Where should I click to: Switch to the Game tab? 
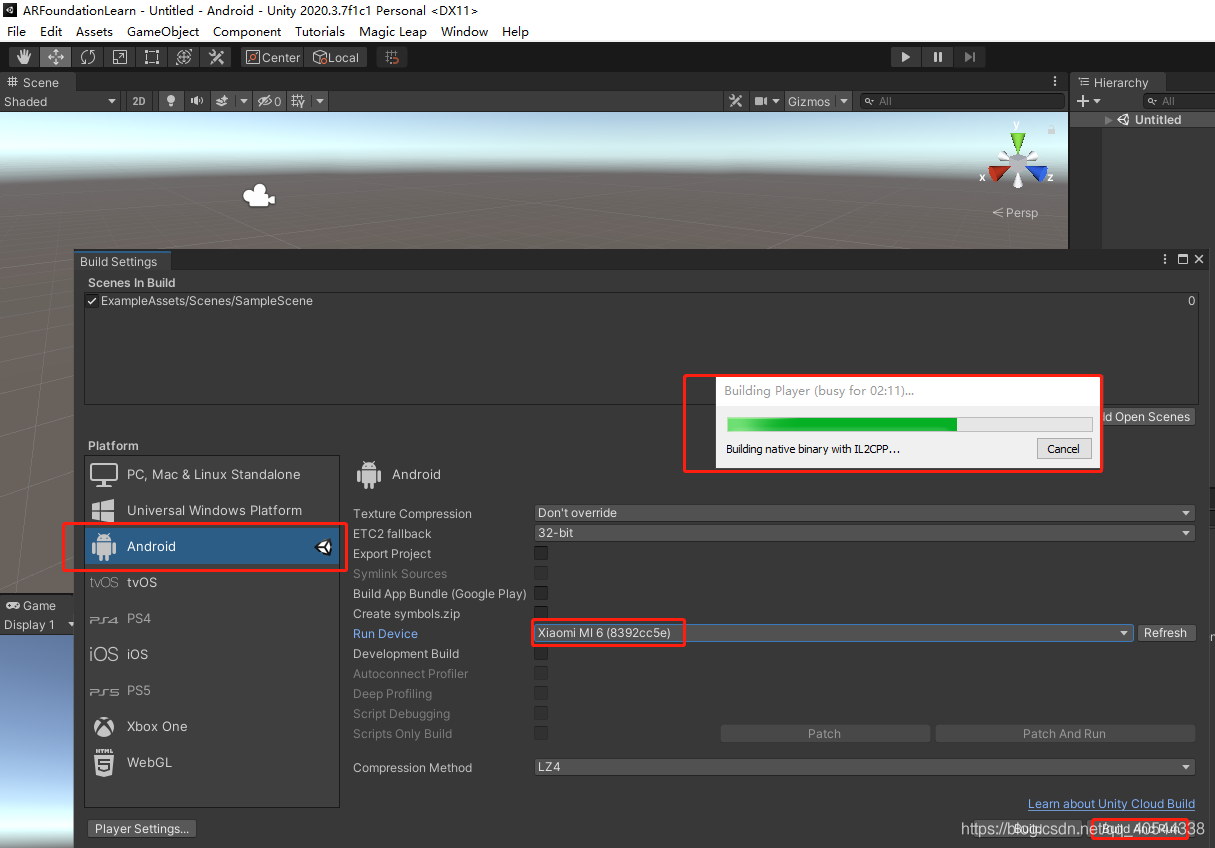tap(31, 605)
